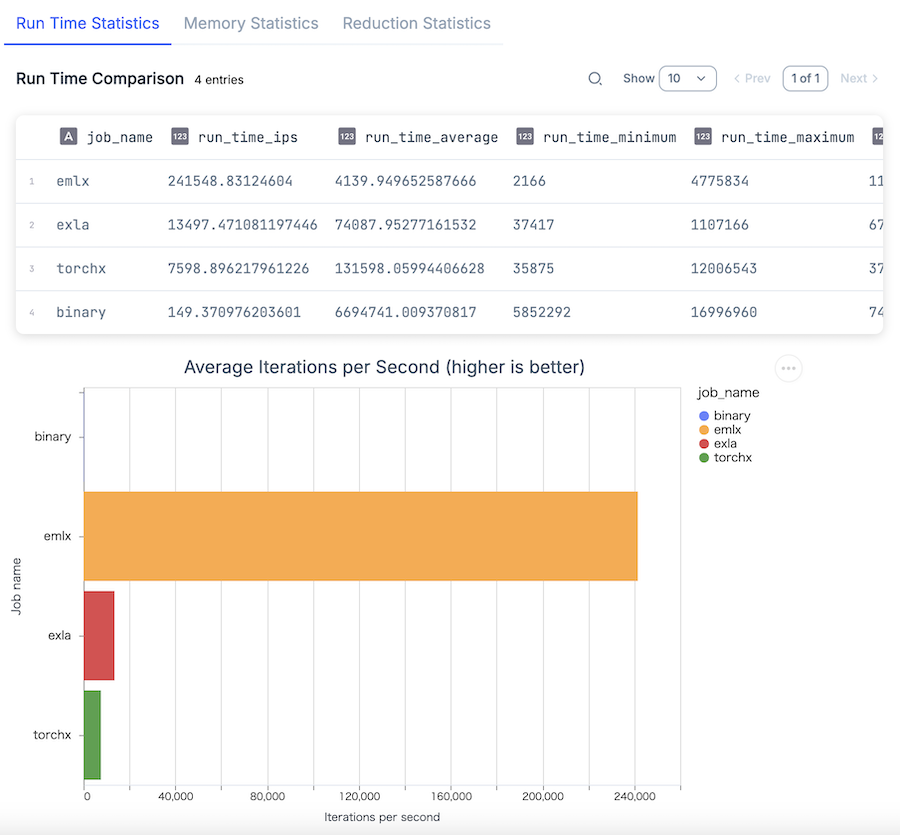The height and width of the screenshot is (835, 900).
Task: Select the run_time_ips column header
Action: (x=247, y=138)
